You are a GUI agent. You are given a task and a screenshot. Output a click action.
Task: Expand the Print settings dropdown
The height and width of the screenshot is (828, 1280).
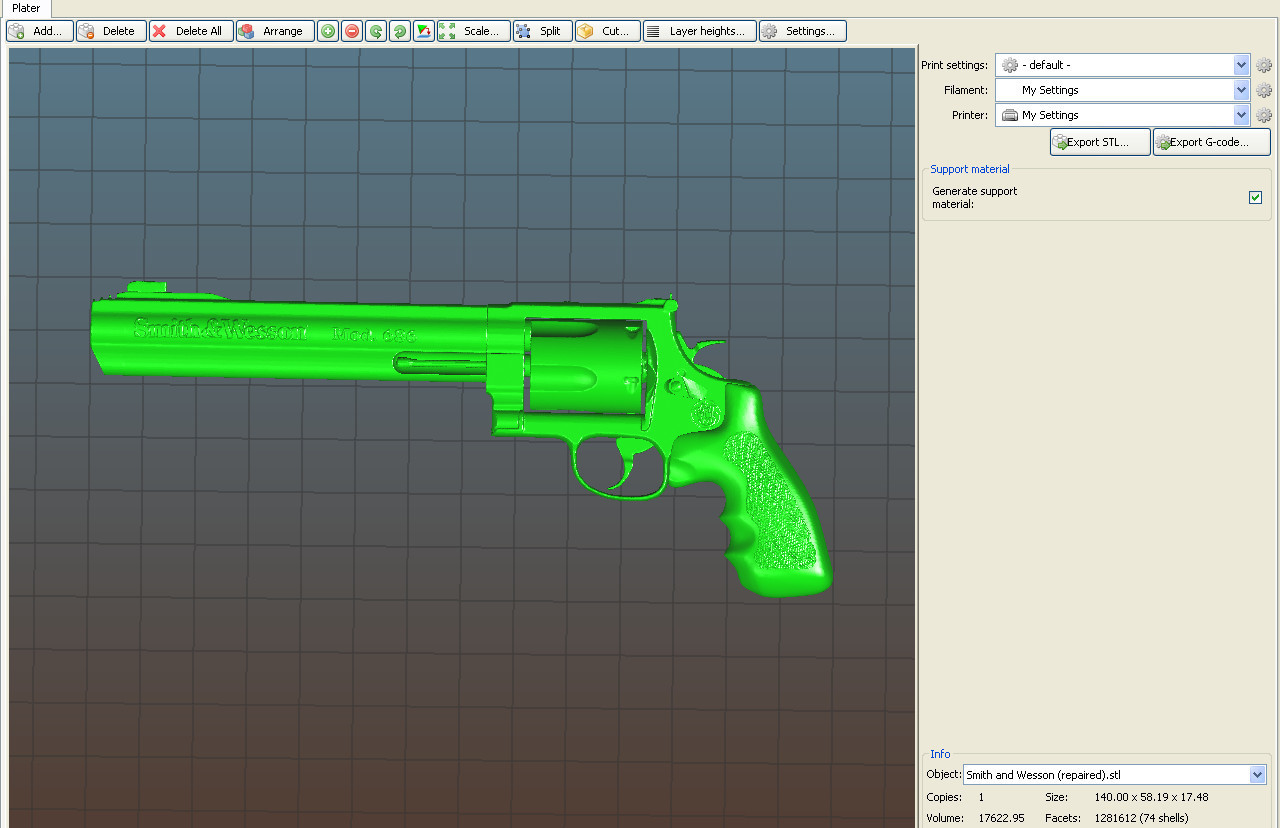point(1242,65)
